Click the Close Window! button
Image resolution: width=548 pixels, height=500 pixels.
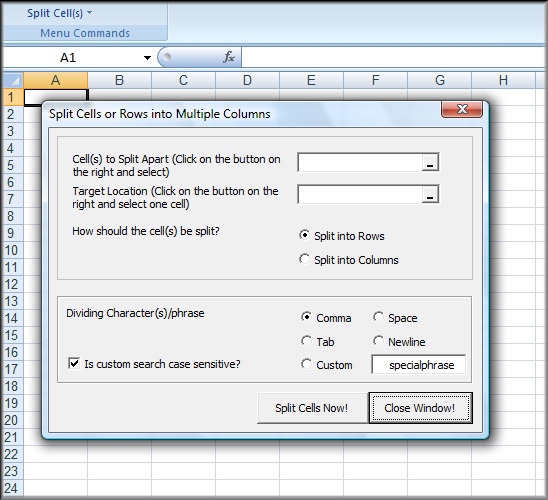click(420, 408)
